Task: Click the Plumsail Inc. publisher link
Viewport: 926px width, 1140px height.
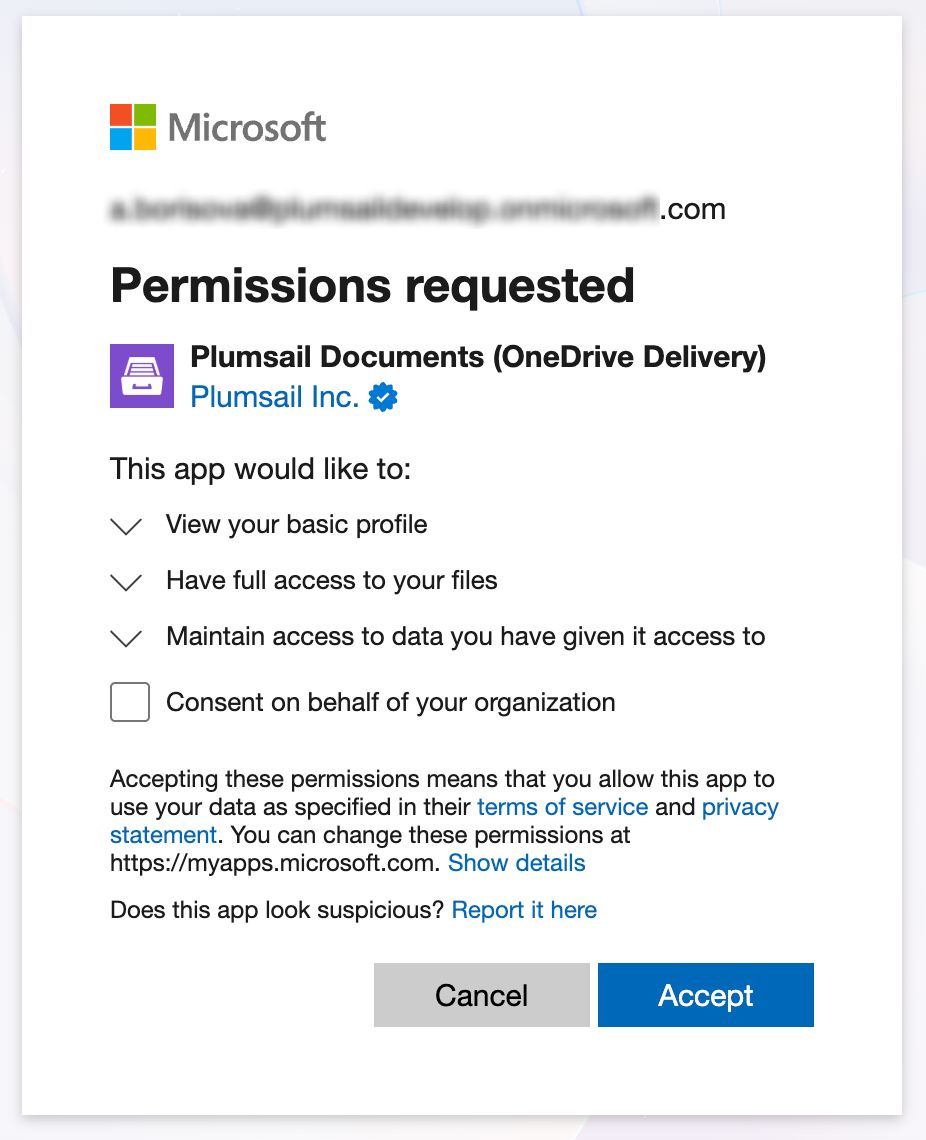Action: coord(274,397)
